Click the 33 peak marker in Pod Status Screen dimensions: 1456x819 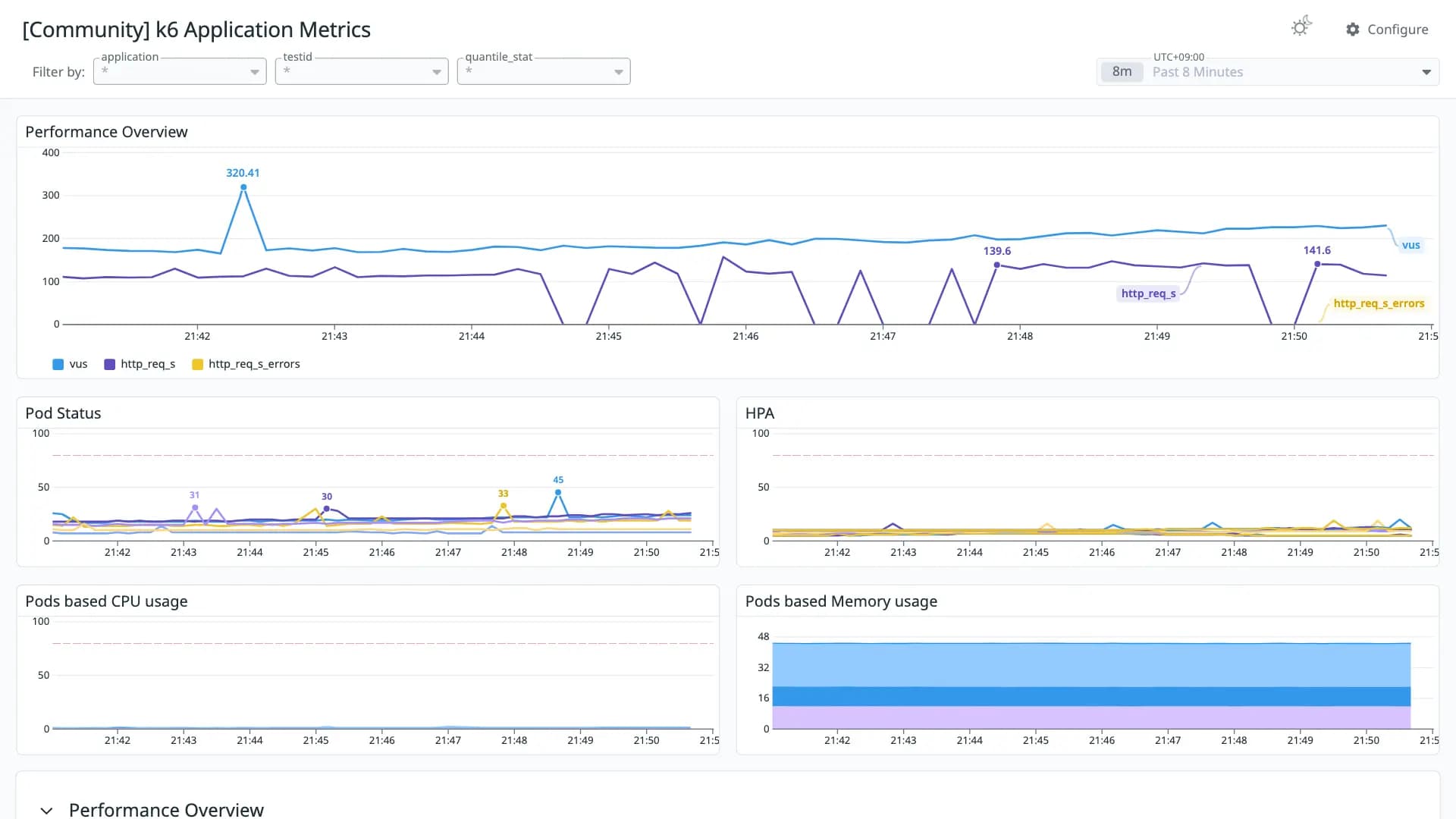pyautogui.click(x=504, y=506)
